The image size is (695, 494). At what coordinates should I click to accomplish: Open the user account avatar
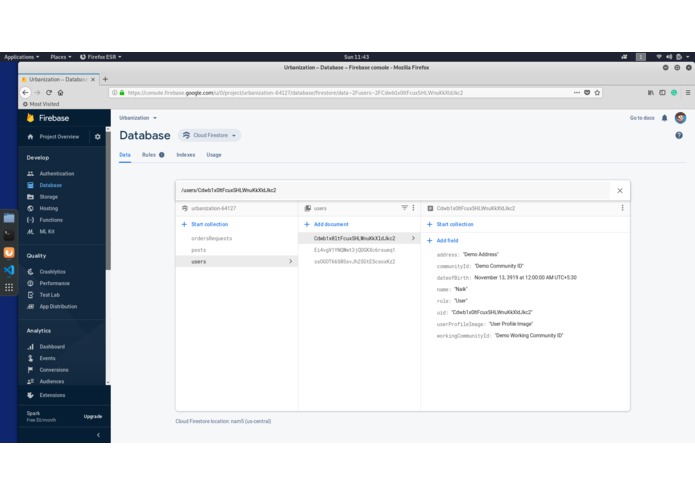click(680, 118)
